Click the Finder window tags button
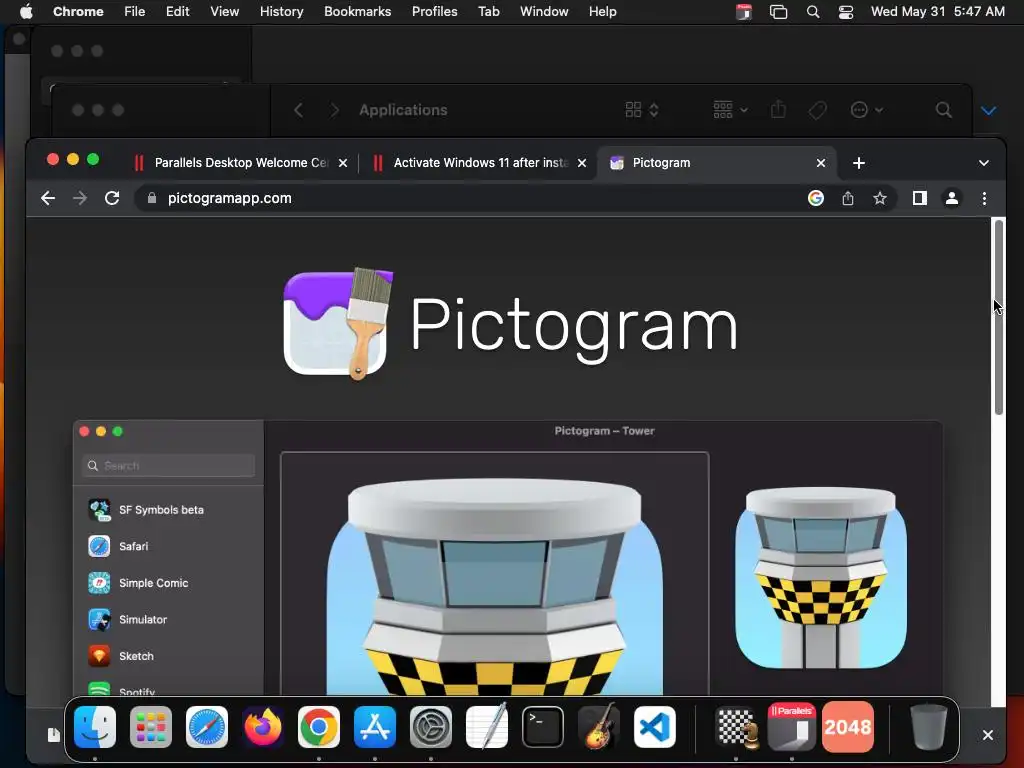The height and width of the screenshot is (768, 1024). (x=817, y=110)
